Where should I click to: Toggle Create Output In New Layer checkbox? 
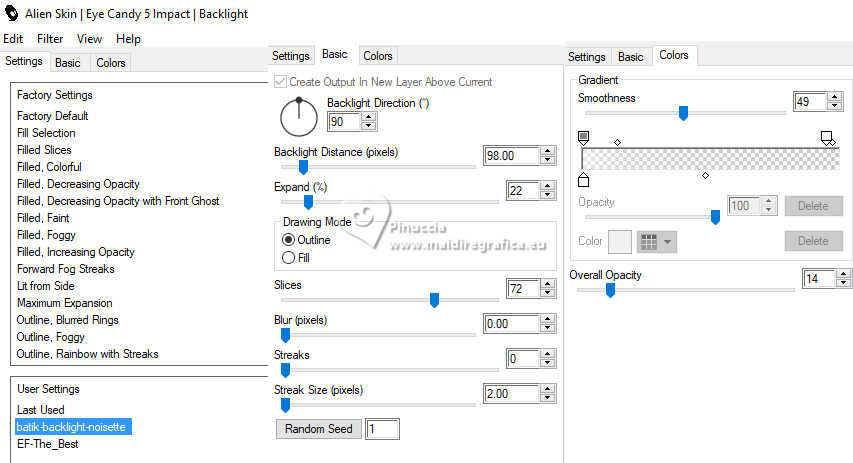click(281, 82)
